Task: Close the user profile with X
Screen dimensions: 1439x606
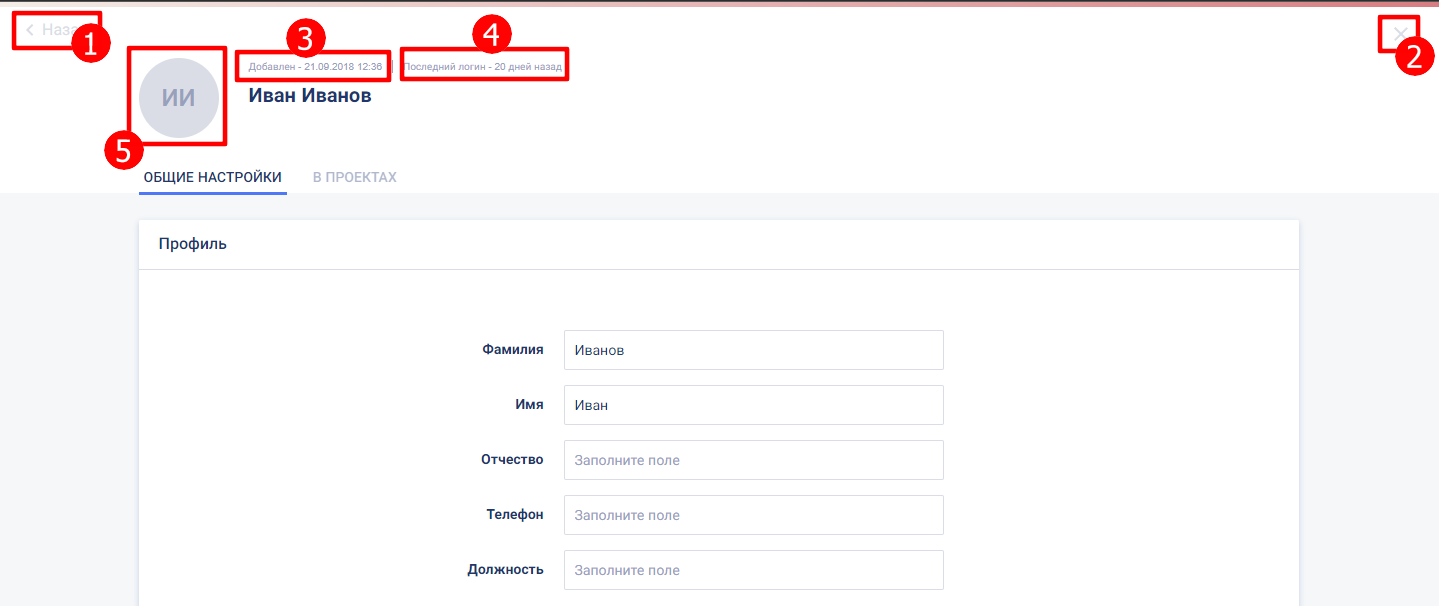Action: (x=1399, y=33)
